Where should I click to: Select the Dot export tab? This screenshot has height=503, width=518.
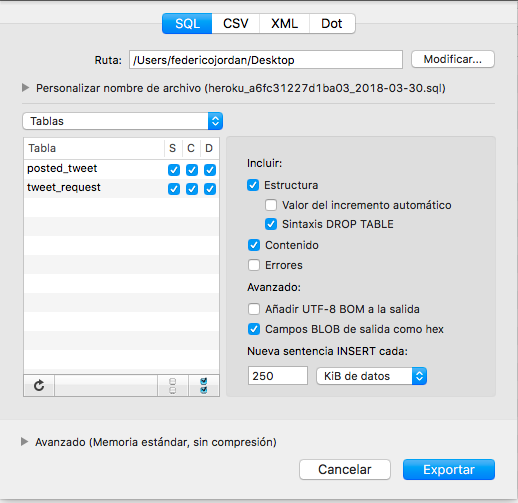[x=332, y=24]
